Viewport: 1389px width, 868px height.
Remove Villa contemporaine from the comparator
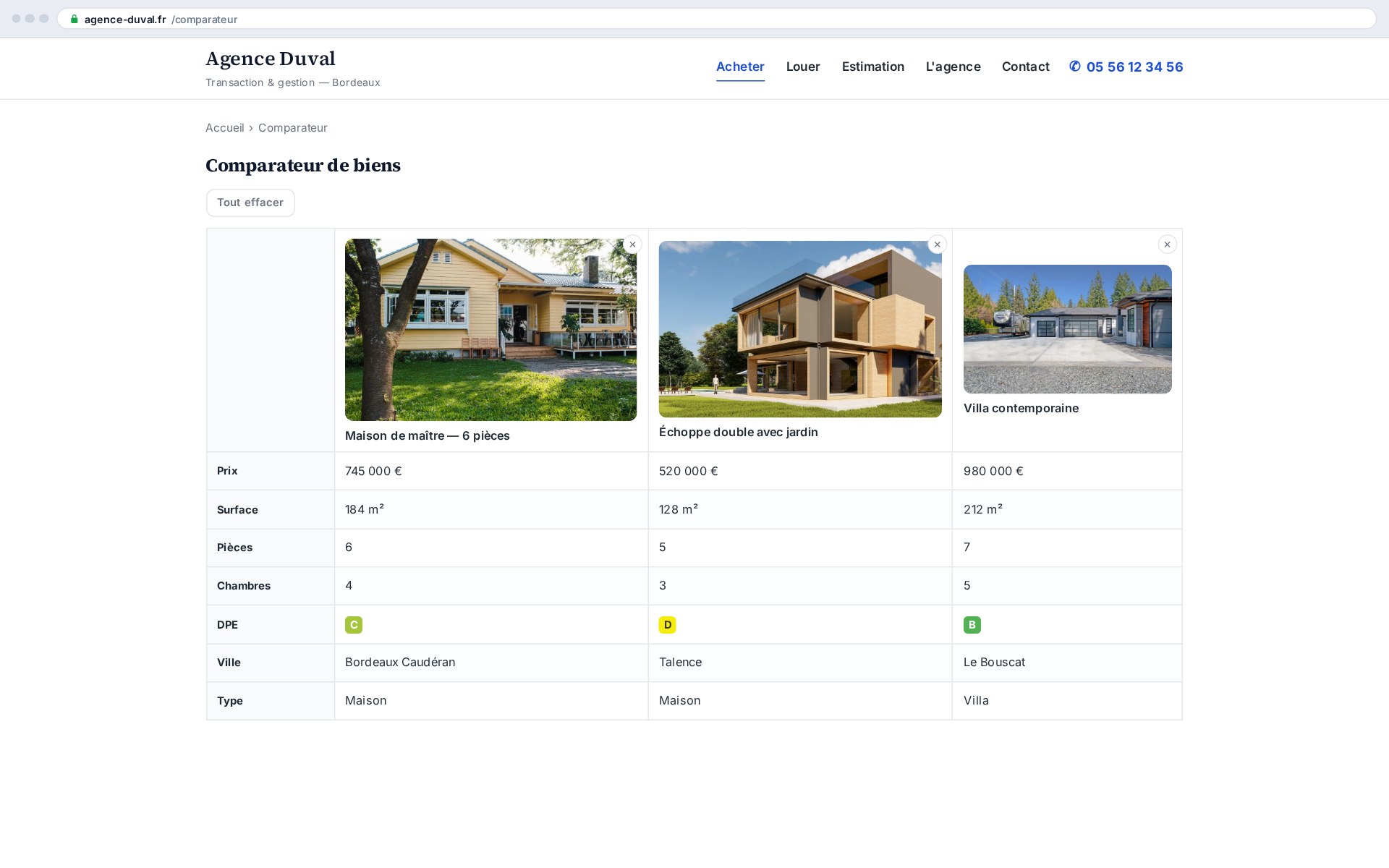[x=1167, y=244]
